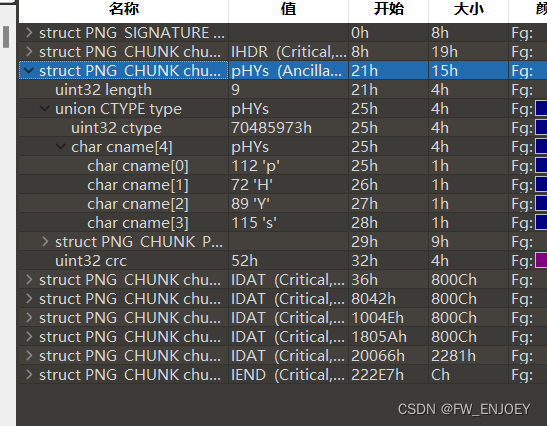Click the value 72 'H'
This screenshot has width=547, height=426.
(252, 185)
